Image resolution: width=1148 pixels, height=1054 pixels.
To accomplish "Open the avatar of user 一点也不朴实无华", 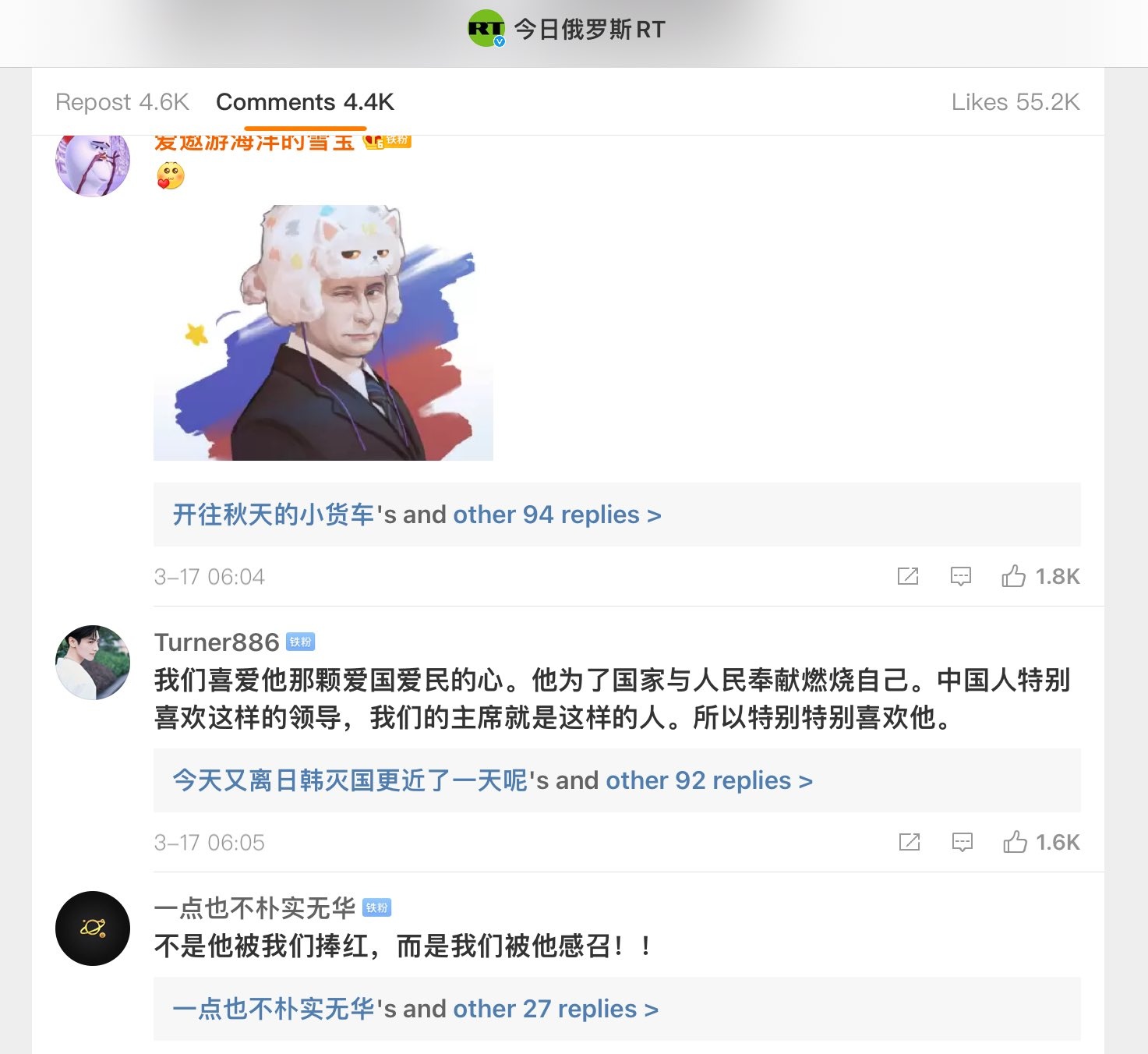I will point(93,928).
